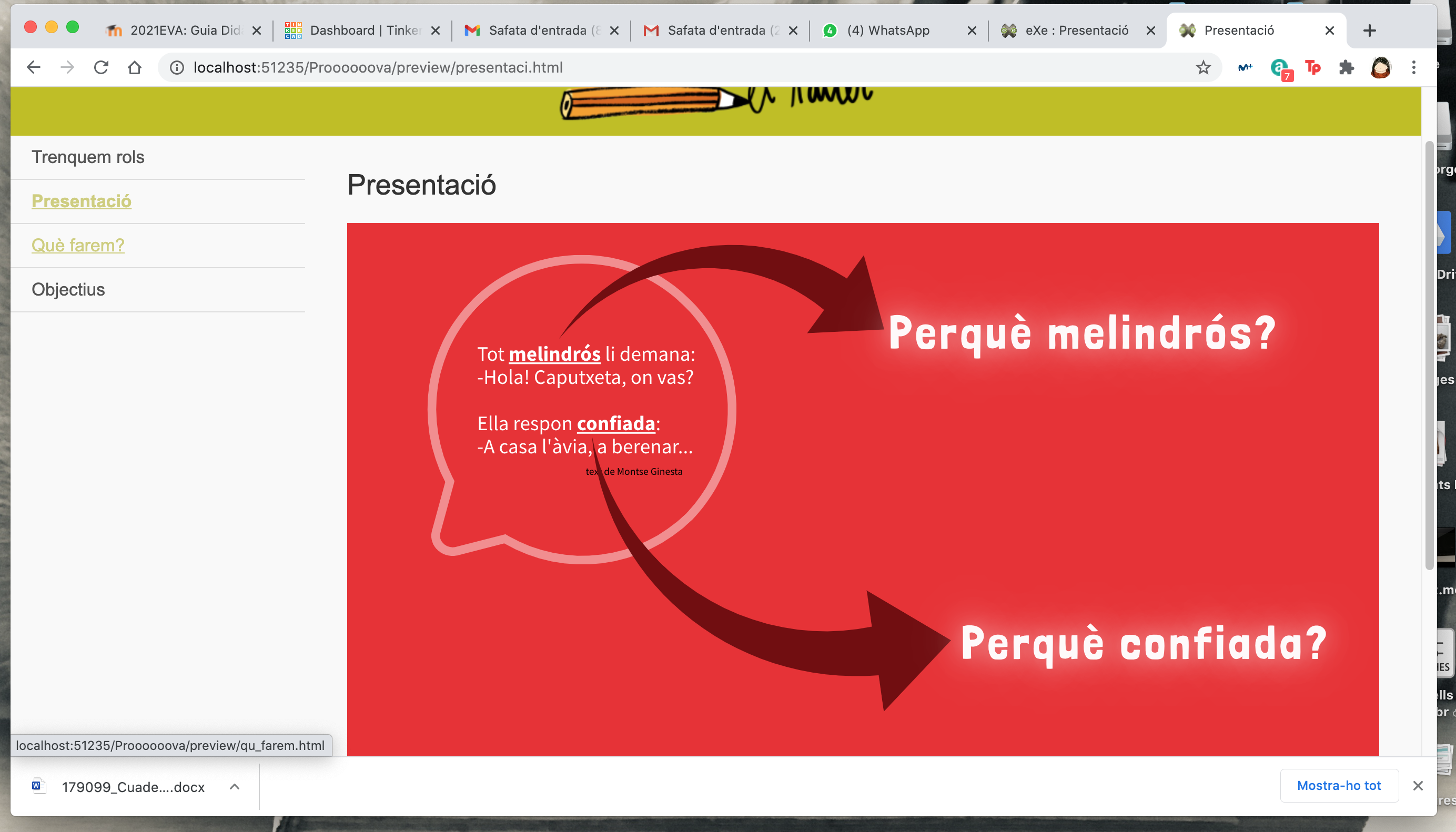Click the underlined word melindrós
Viewport: 1456px width, 832px height.
coord(554,354)
